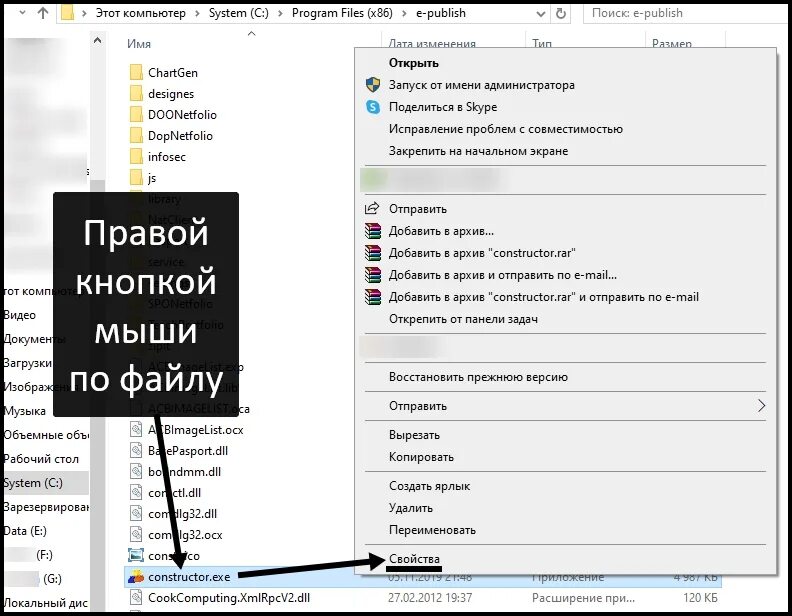Click the infosec folder icon
The image size is (792, 616).
(x=136, y=157)
